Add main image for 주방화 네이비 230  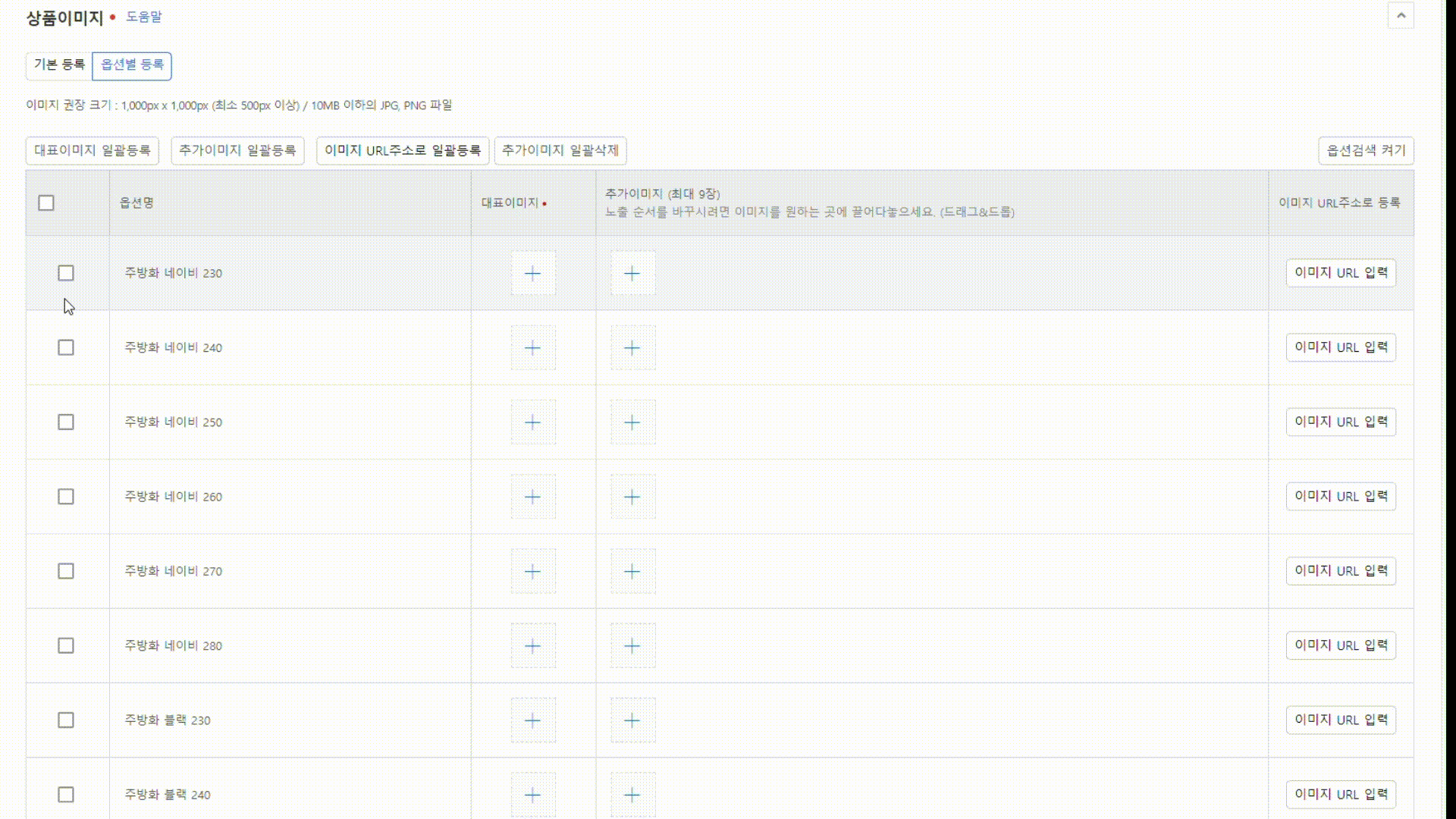click(532, 273)
